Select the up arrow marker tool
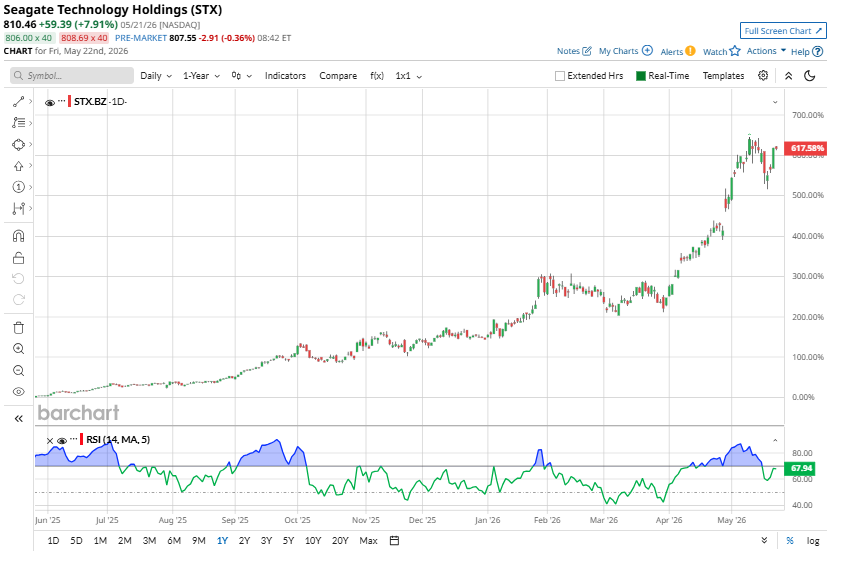This screenshot has height=562, width=851. pos(18,166)
